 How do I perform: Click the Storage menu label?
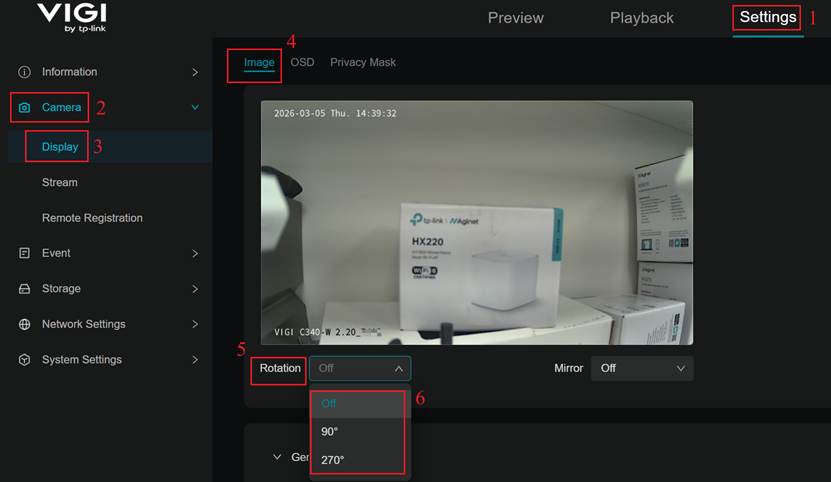click(61, 288)
